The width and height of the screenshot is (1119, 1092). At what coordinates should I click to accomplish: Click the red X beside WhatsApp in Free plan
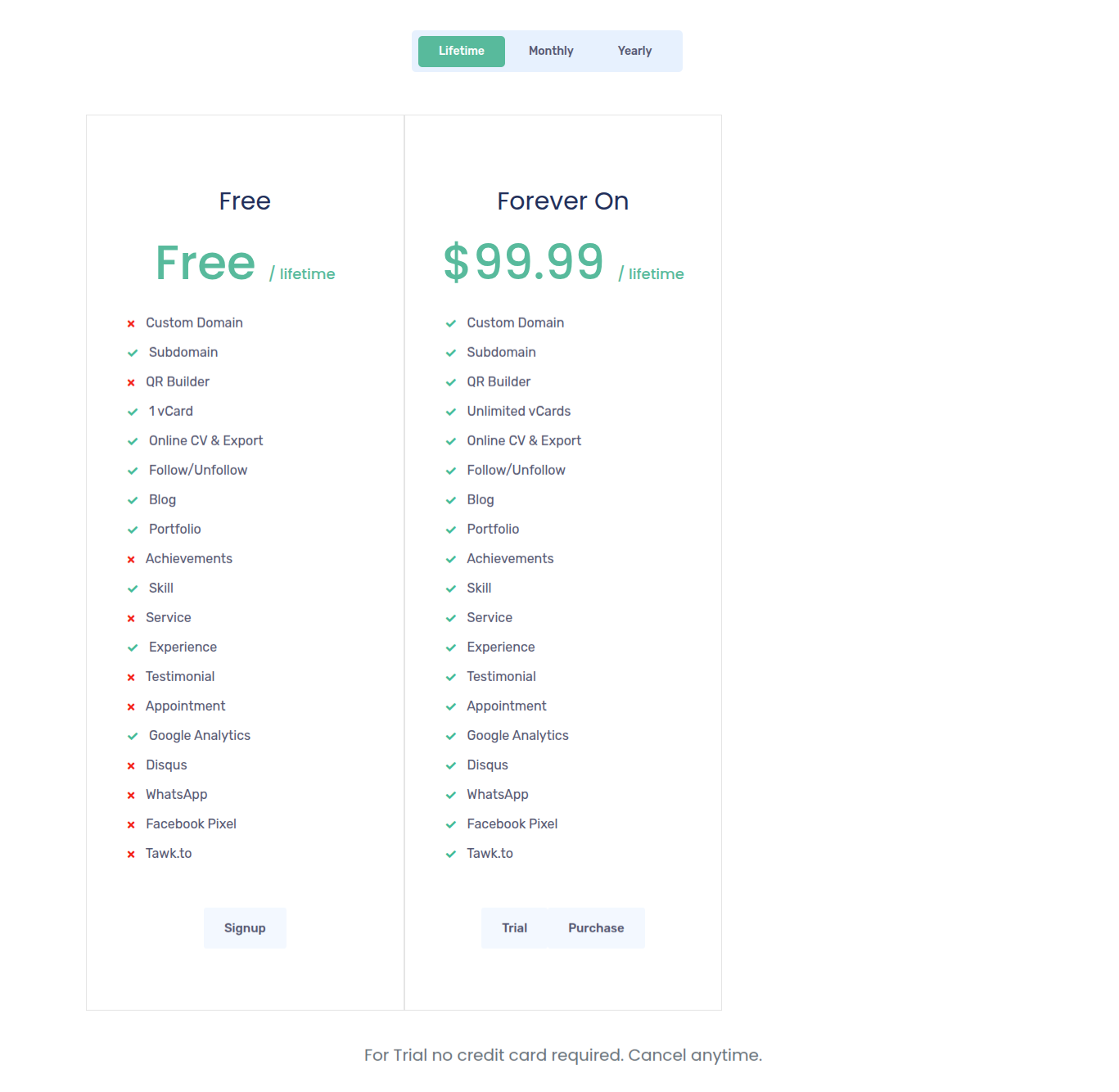click(x=132, y=795)
